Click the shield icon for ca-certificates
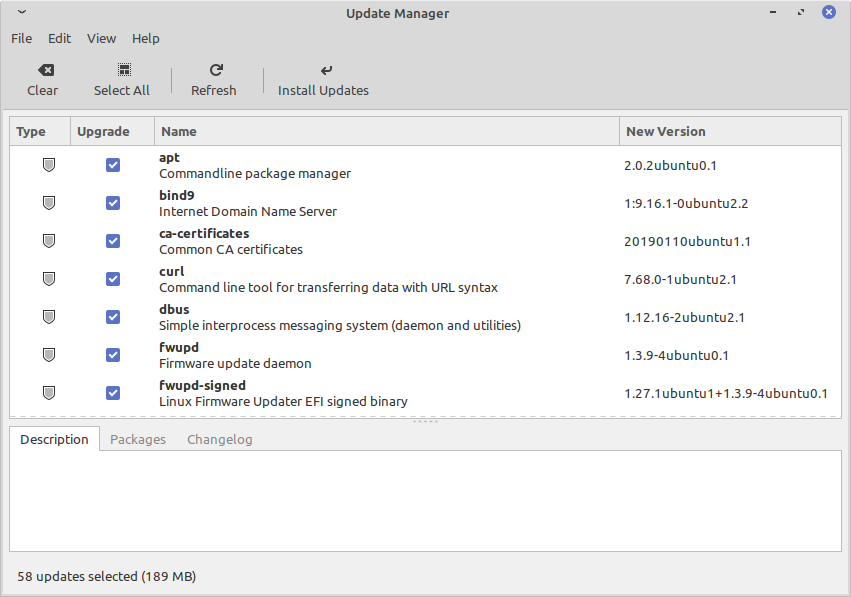This screenshot has width=851, height=597. pos(48,241)
